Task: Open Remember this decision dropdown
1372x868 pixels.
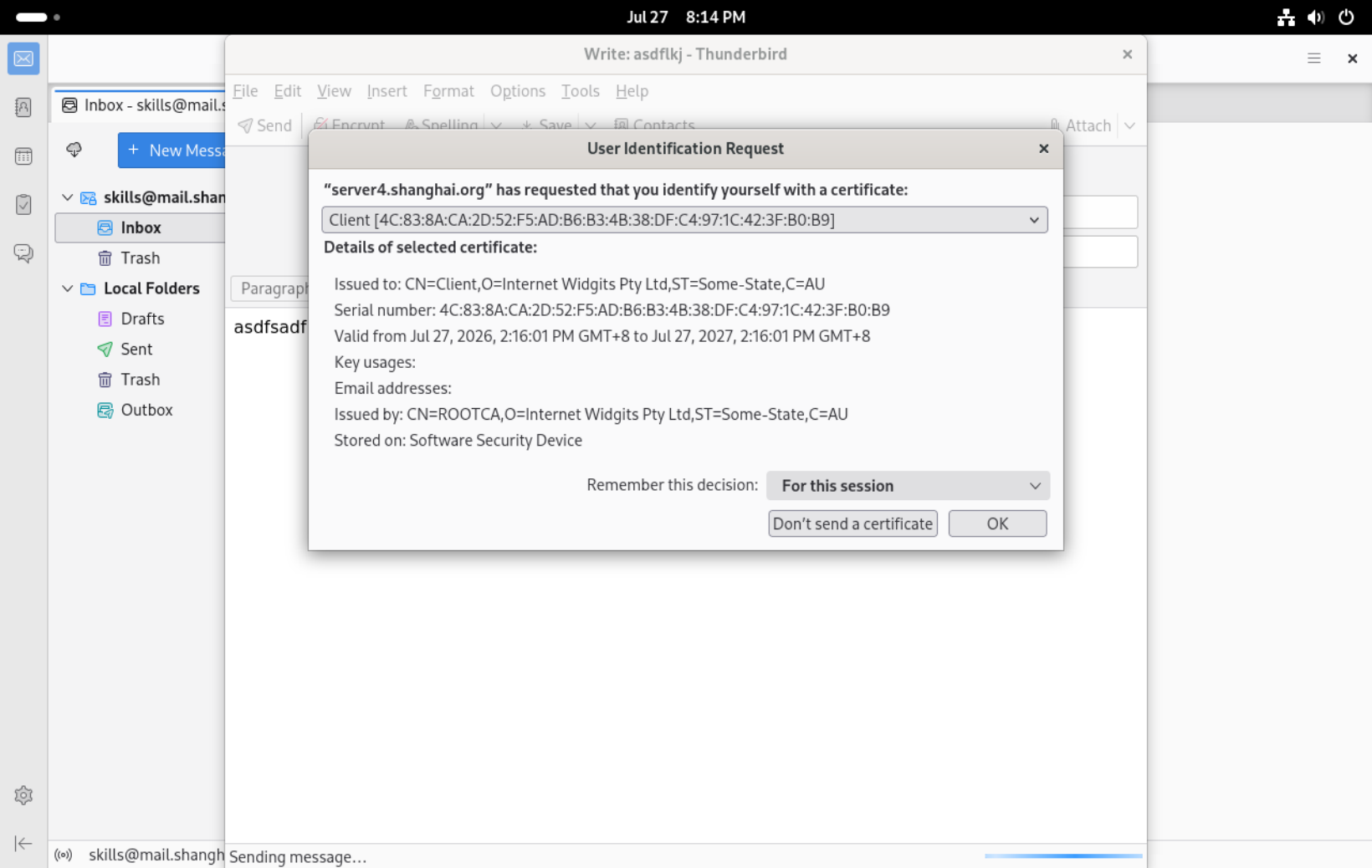Action: (908, 486)
